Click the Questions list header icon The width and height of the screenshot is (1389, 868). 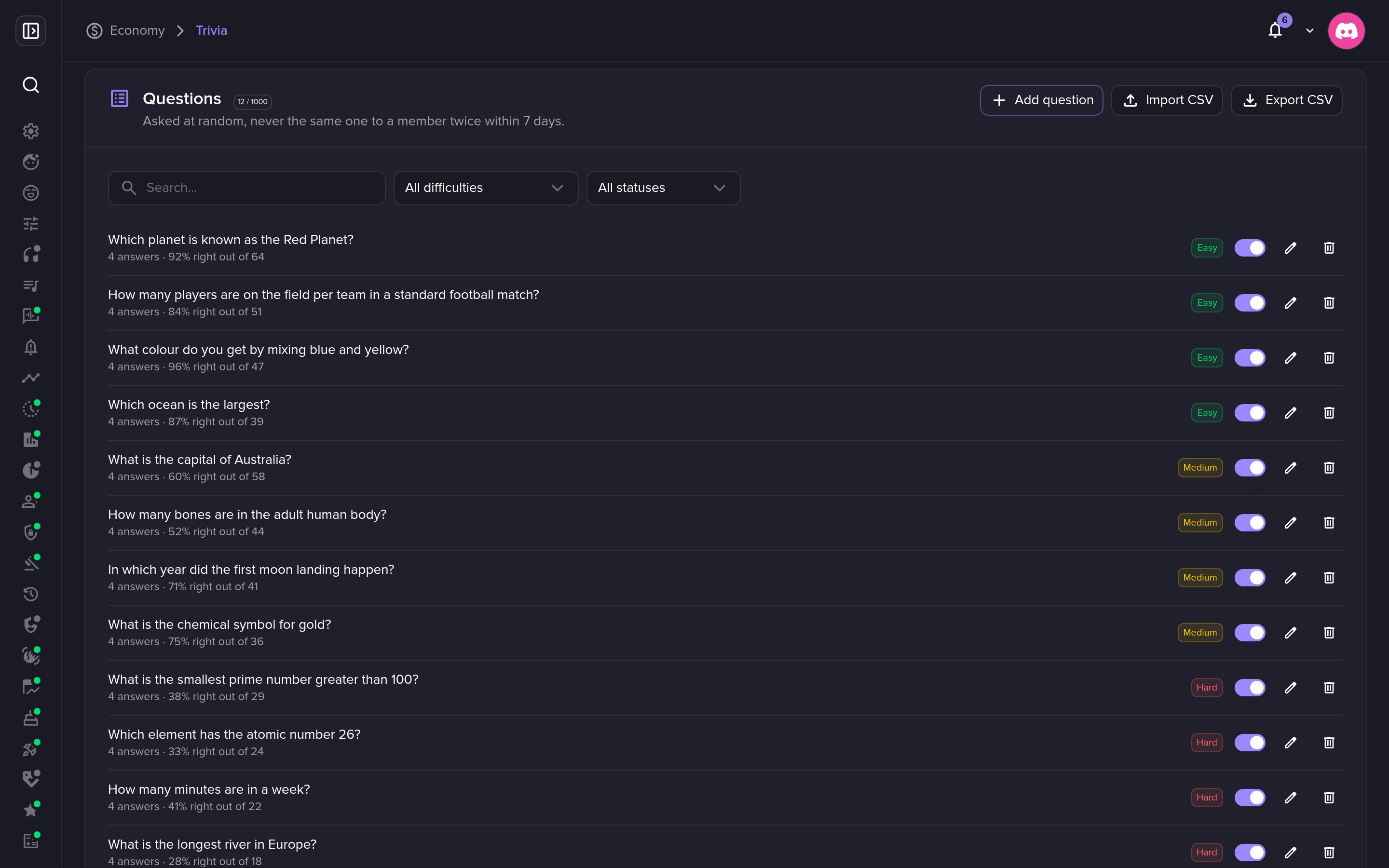coord(120,99)
